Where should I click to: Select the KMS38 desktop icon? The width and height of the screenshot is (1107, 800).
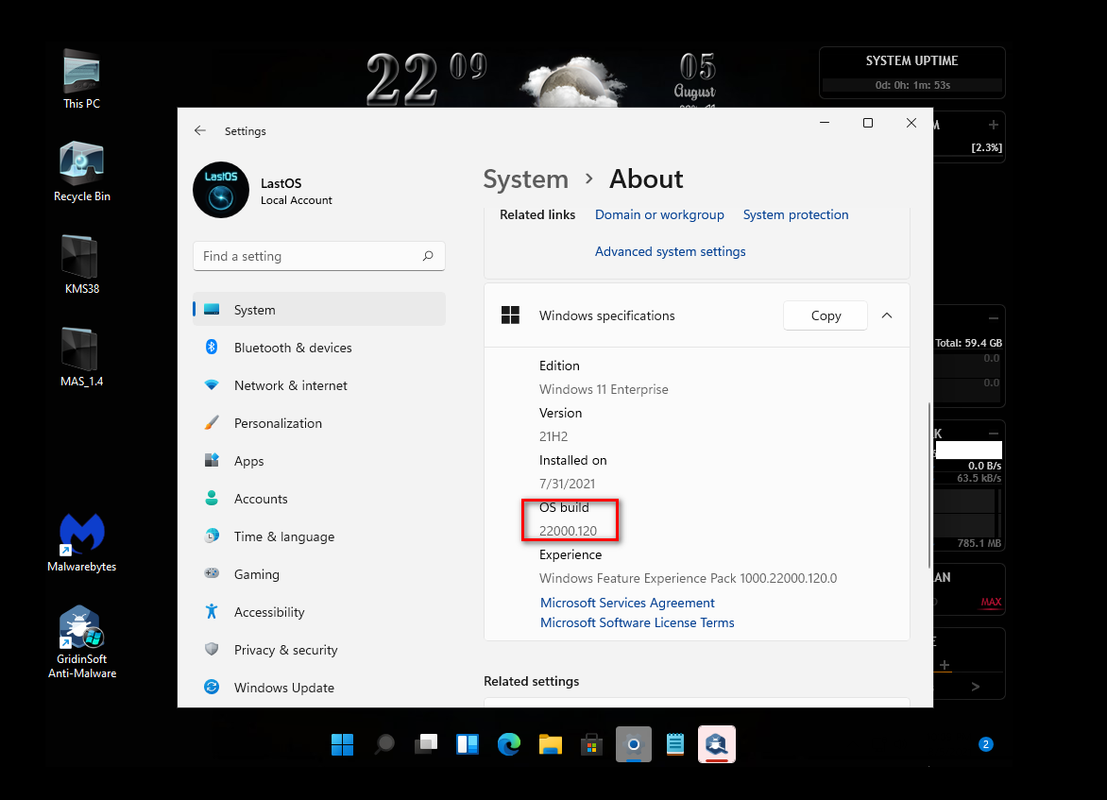point(82,264)
